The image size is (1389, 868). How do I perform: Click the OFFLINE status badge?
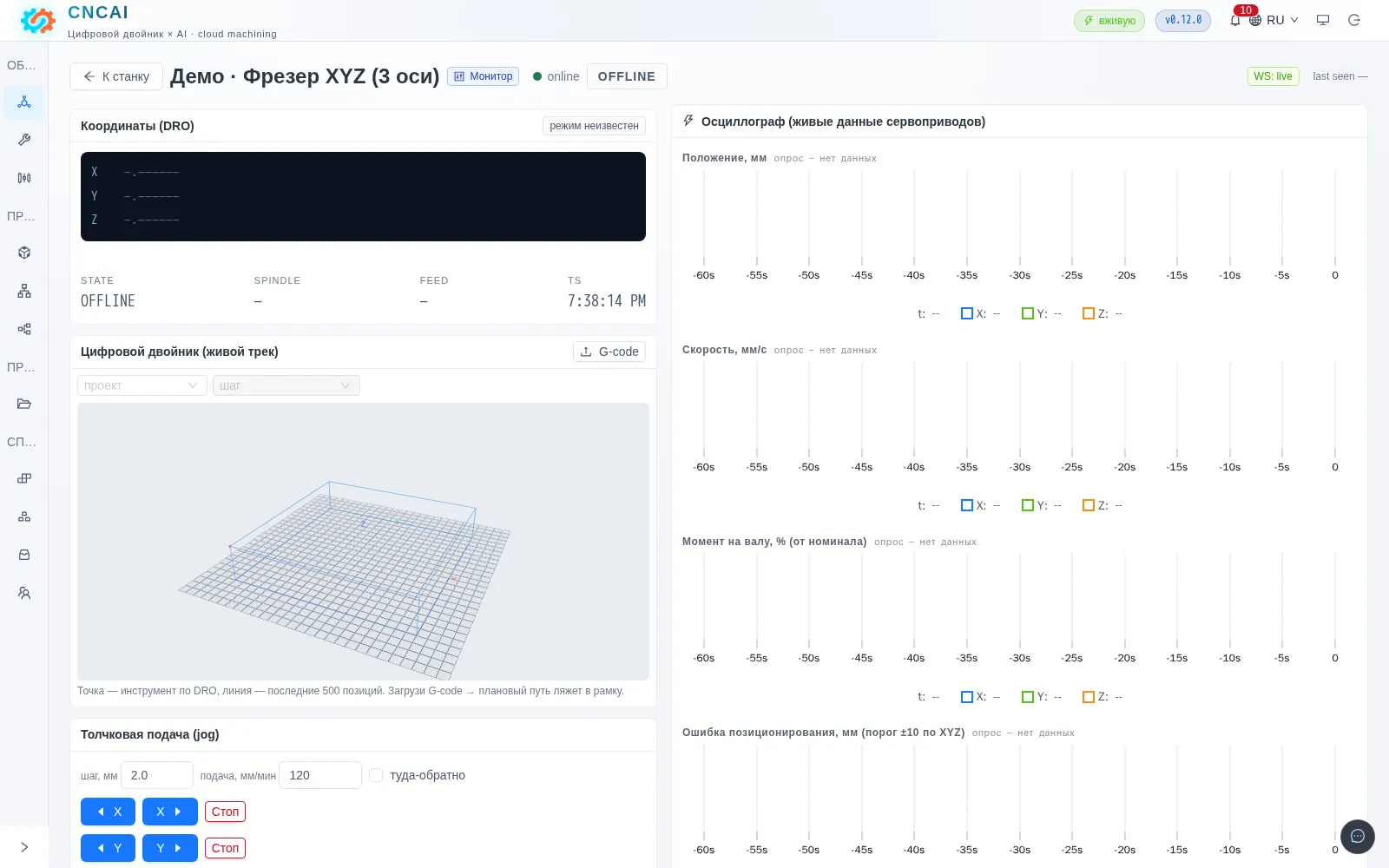tap(627, 76)
